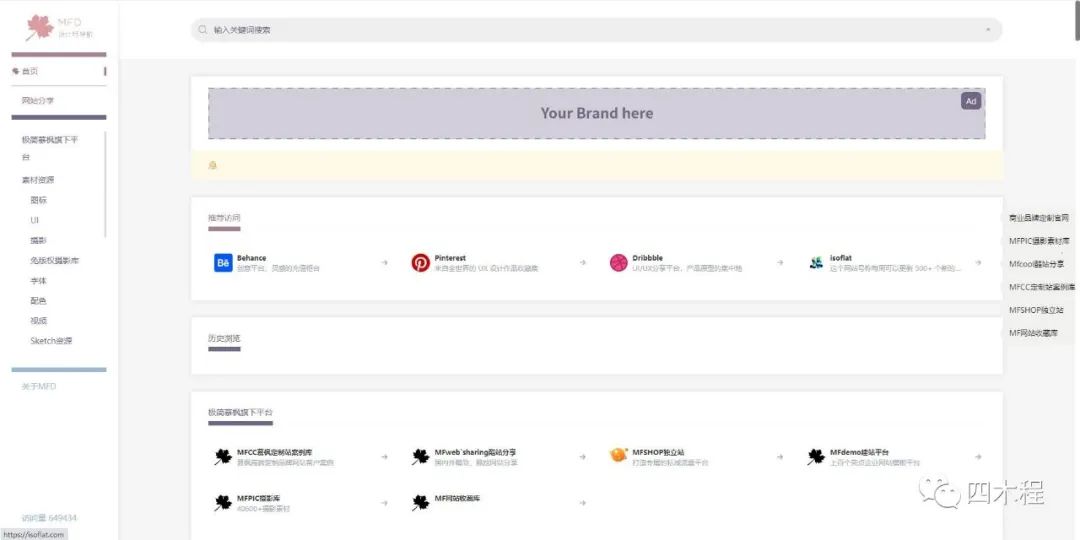Image resolution: width=1080 pixels, height=540 pixels.
Task: Expand the 素材资源 sidebar category
Action: click(x=38, y=180)
